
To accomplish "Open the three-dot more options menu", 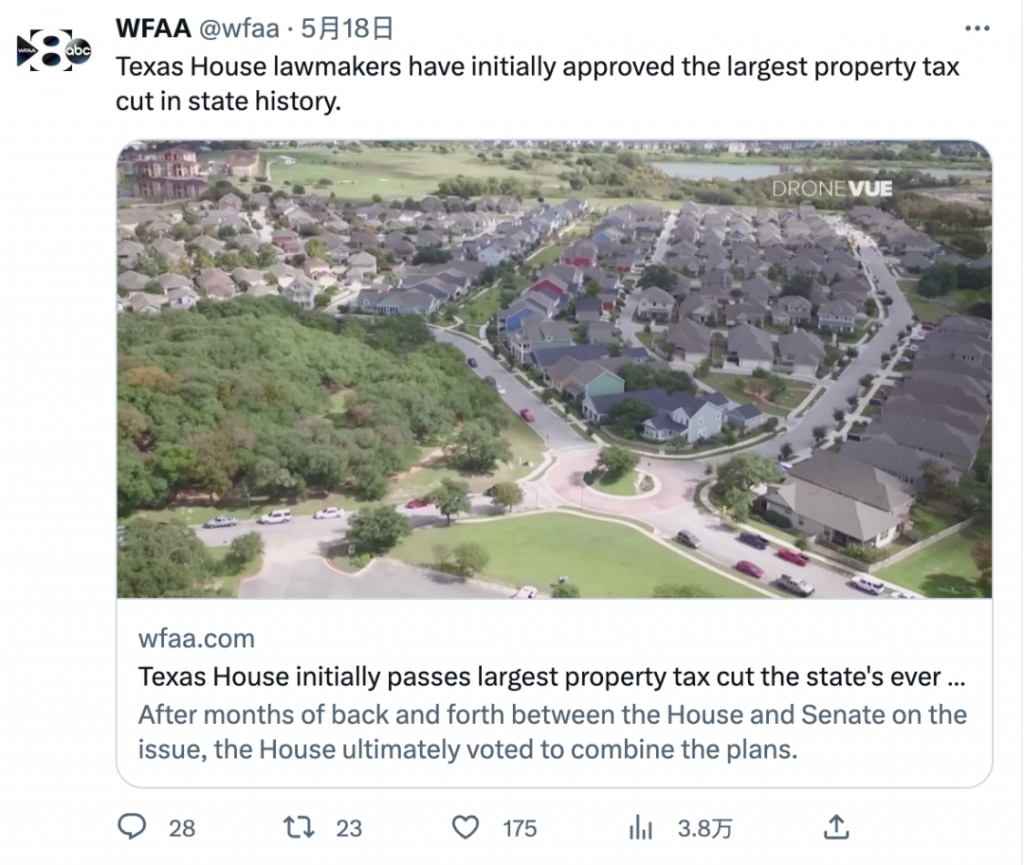I will (x=977, y=28).
